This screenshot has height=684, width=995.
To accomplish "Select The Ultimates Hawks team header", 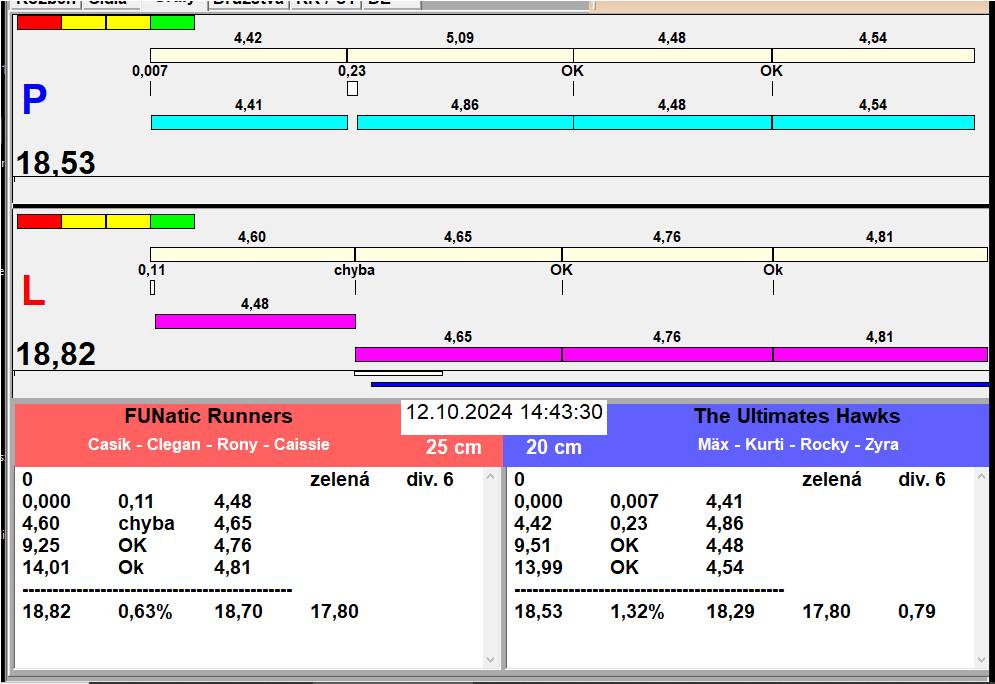I will (x=797, y=417).
